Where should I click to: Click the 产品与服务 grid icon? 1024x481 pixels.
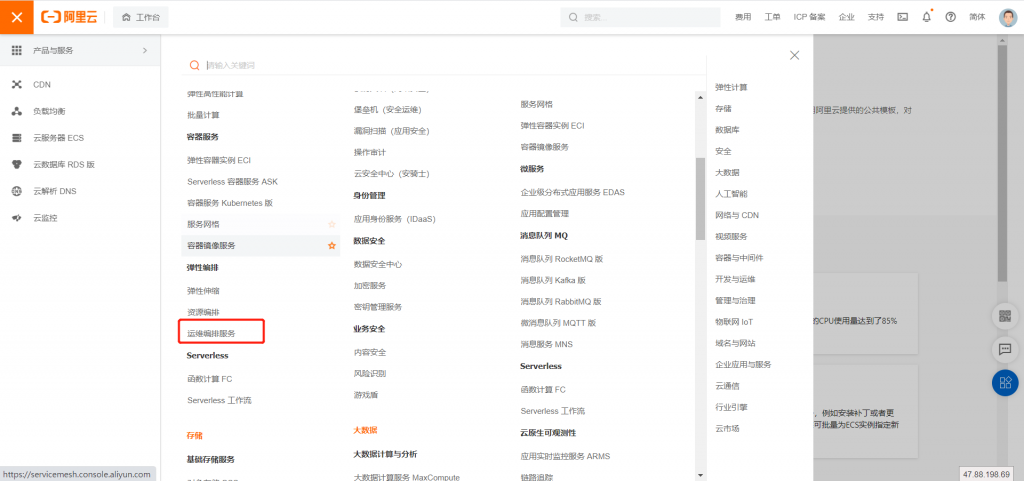point(17,50)
